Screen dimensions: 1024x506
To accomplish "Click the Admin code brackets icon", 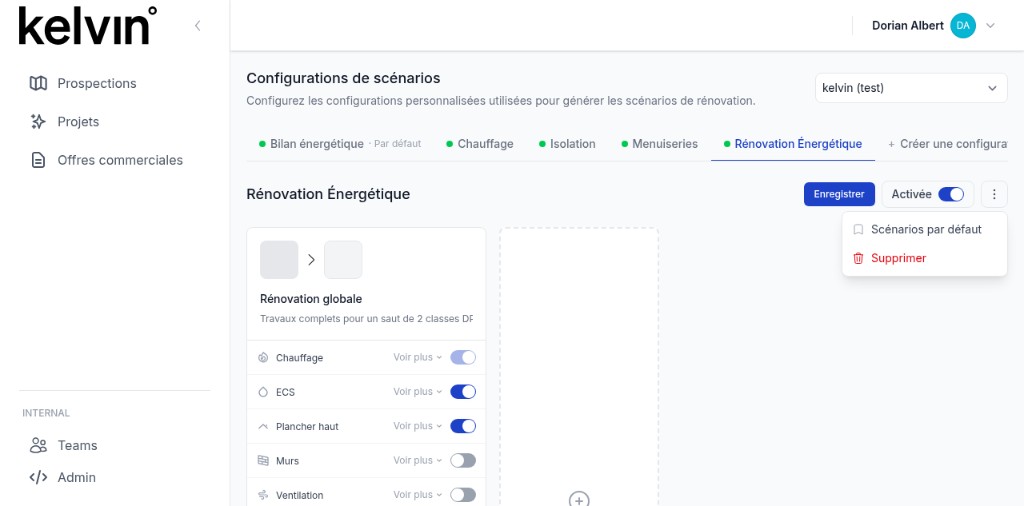I will (x=39, y=477).
